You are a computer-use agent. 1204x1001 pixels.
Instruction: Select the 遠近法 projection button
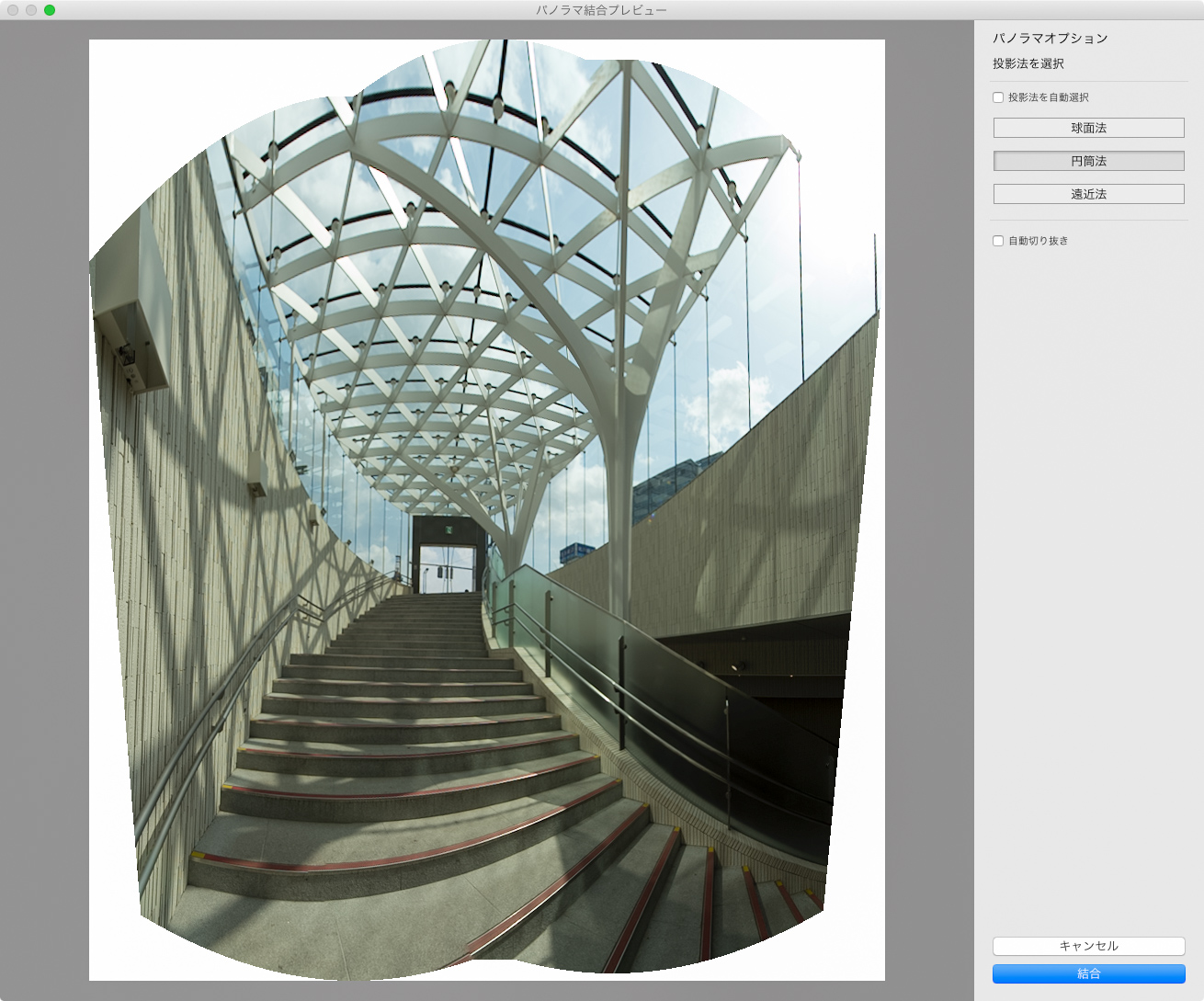(1088, 194)
